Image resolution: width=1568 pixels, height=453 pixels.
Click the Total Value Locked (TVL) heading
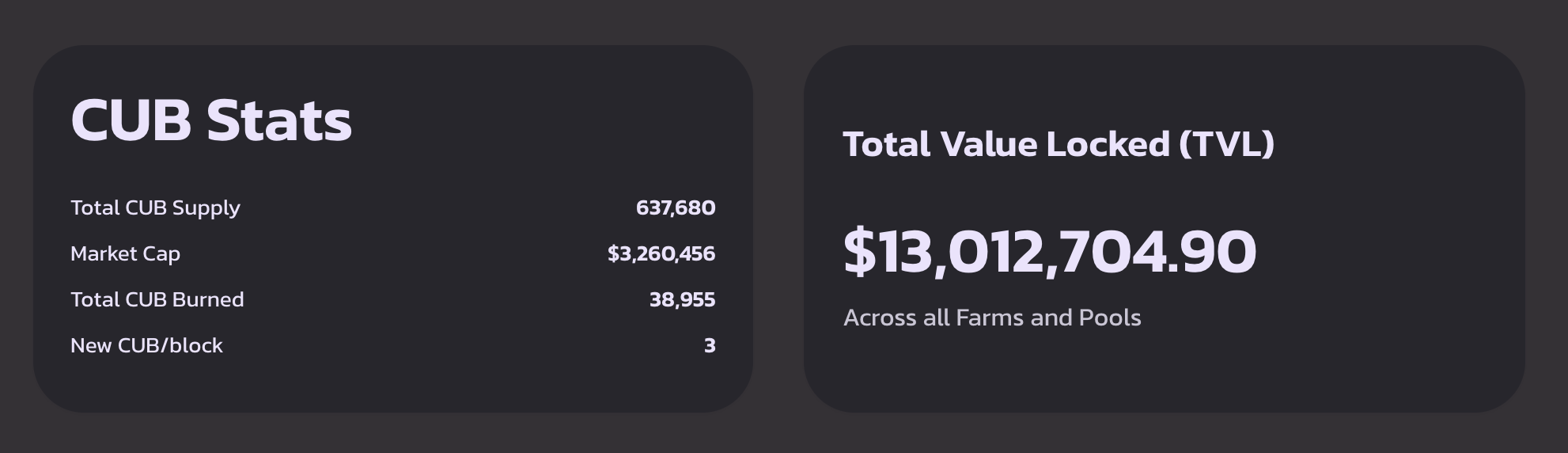[1059, 144]
